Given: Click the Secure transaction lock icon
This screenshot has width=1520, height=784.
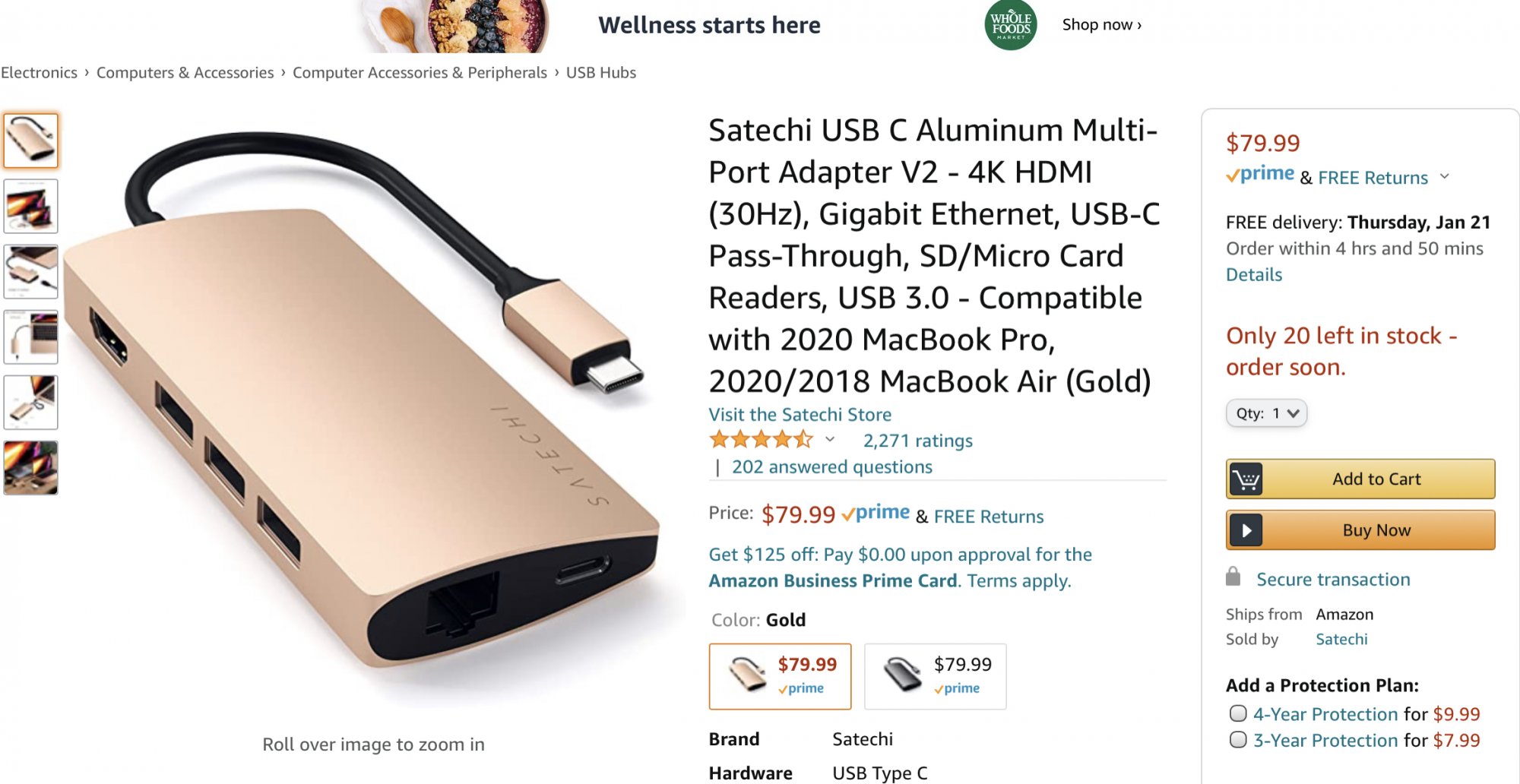Looking at the screenshot, I should click(1233, 577).
